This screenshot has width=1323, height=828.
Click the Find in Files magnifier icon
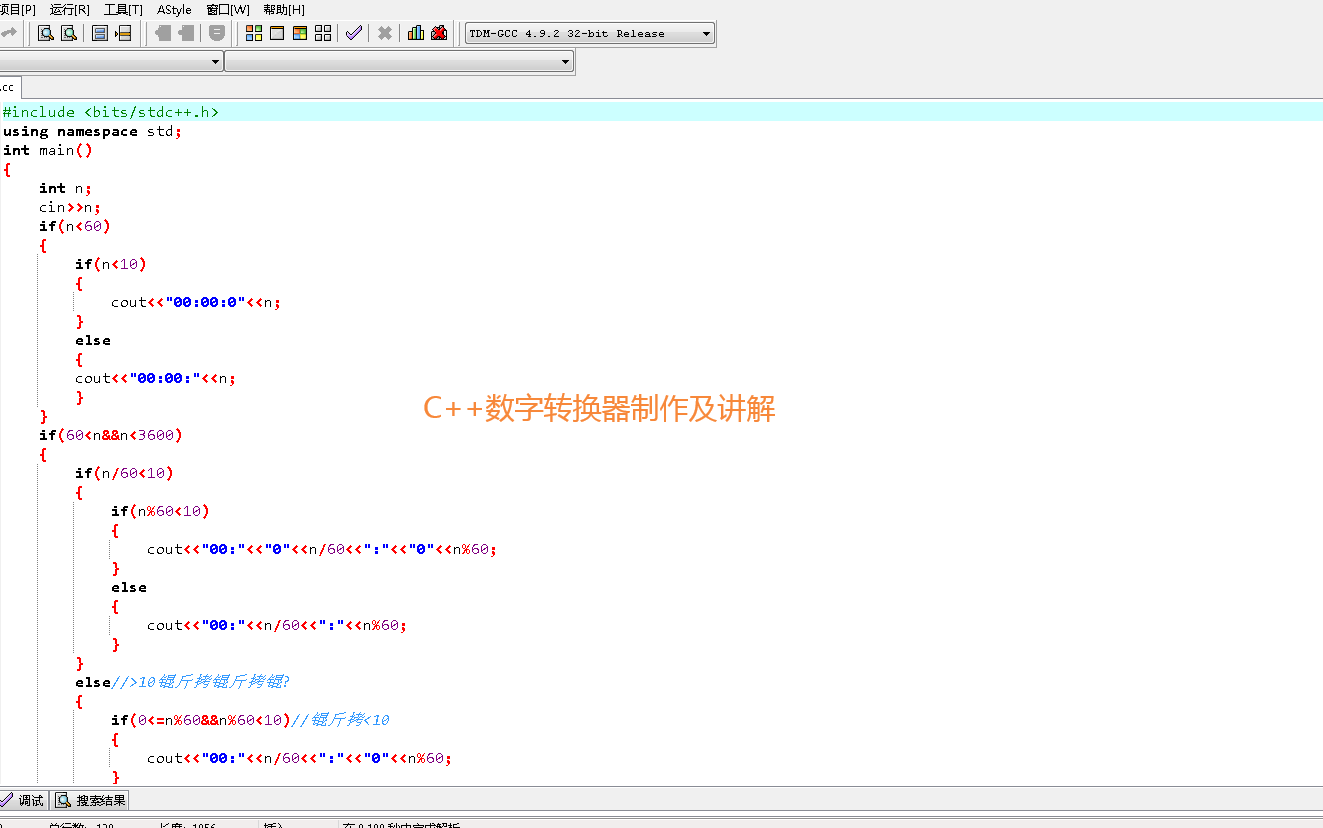click(x=69, y=33)
